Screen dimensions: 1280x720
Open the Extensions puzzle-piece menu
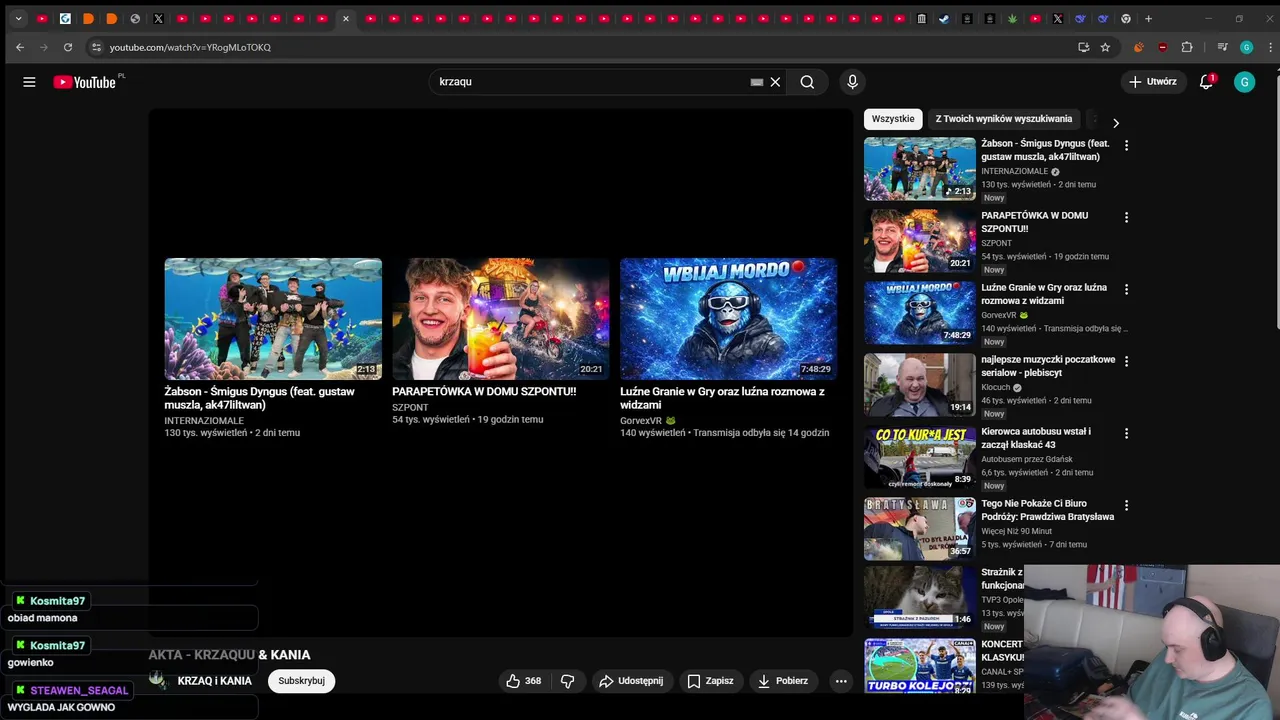click(1187, 47)
